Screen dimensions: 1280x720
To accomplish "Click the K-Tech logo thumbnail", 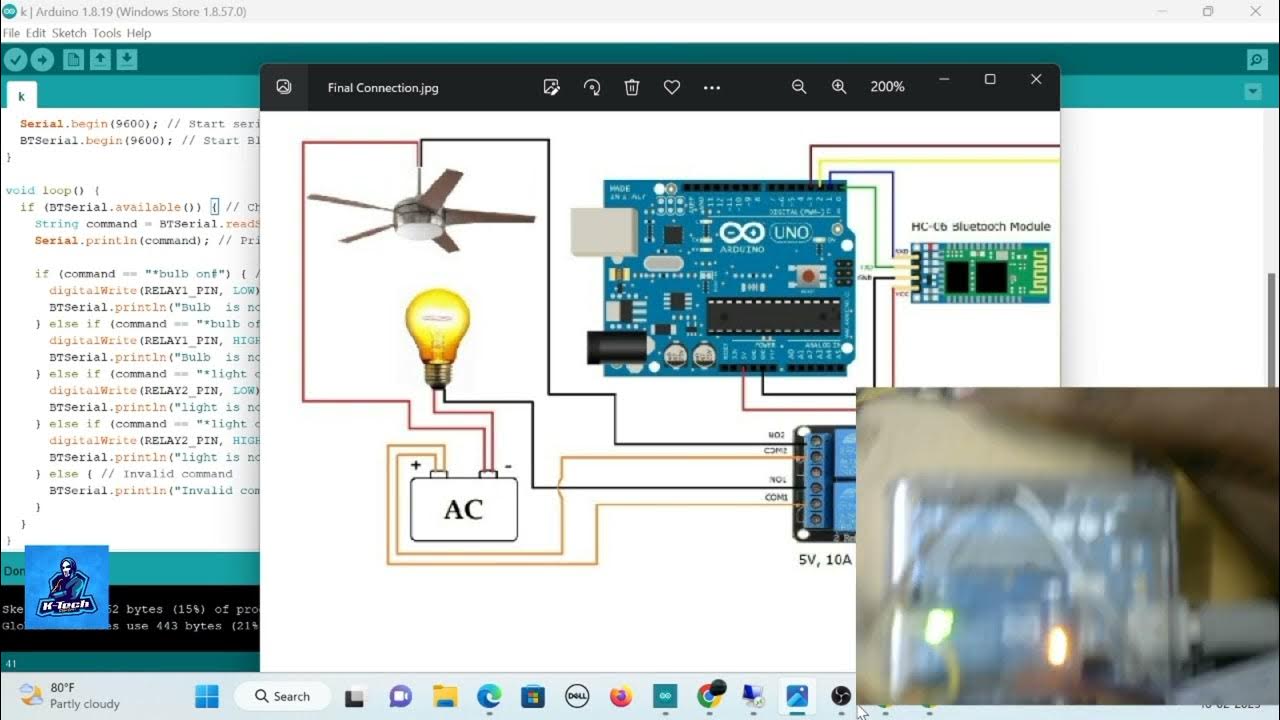I will (x=66, y=587).
